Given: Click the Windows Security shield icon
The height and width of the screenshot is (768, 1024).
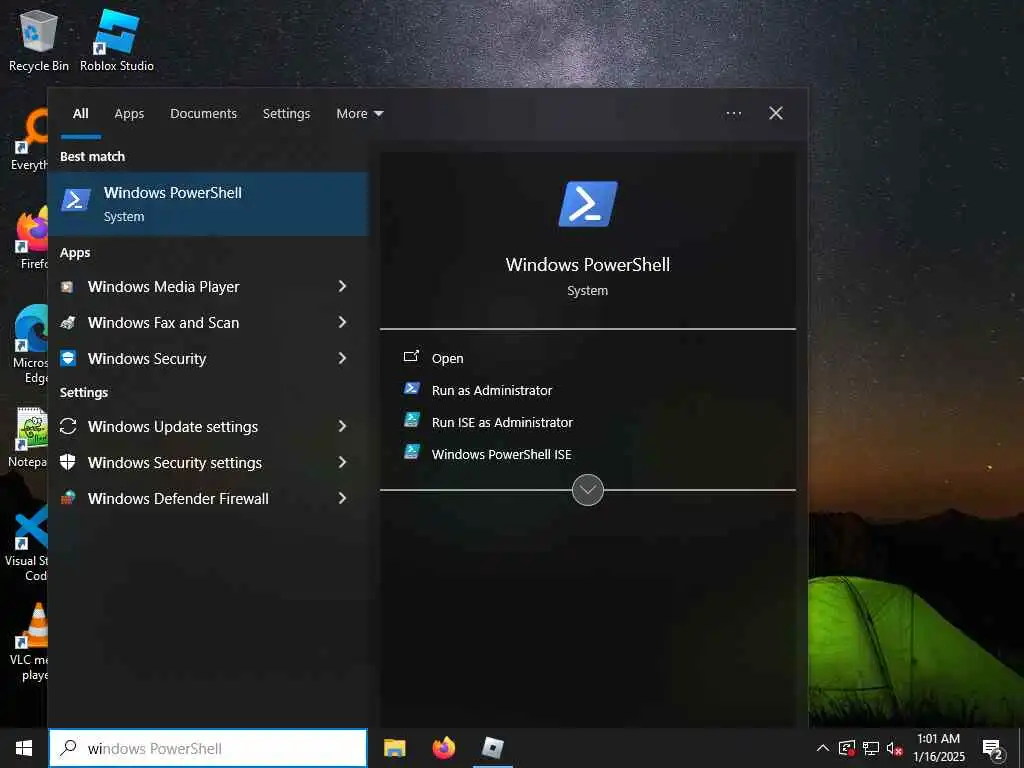Looking at the screenshot, I should click(68, 359).
